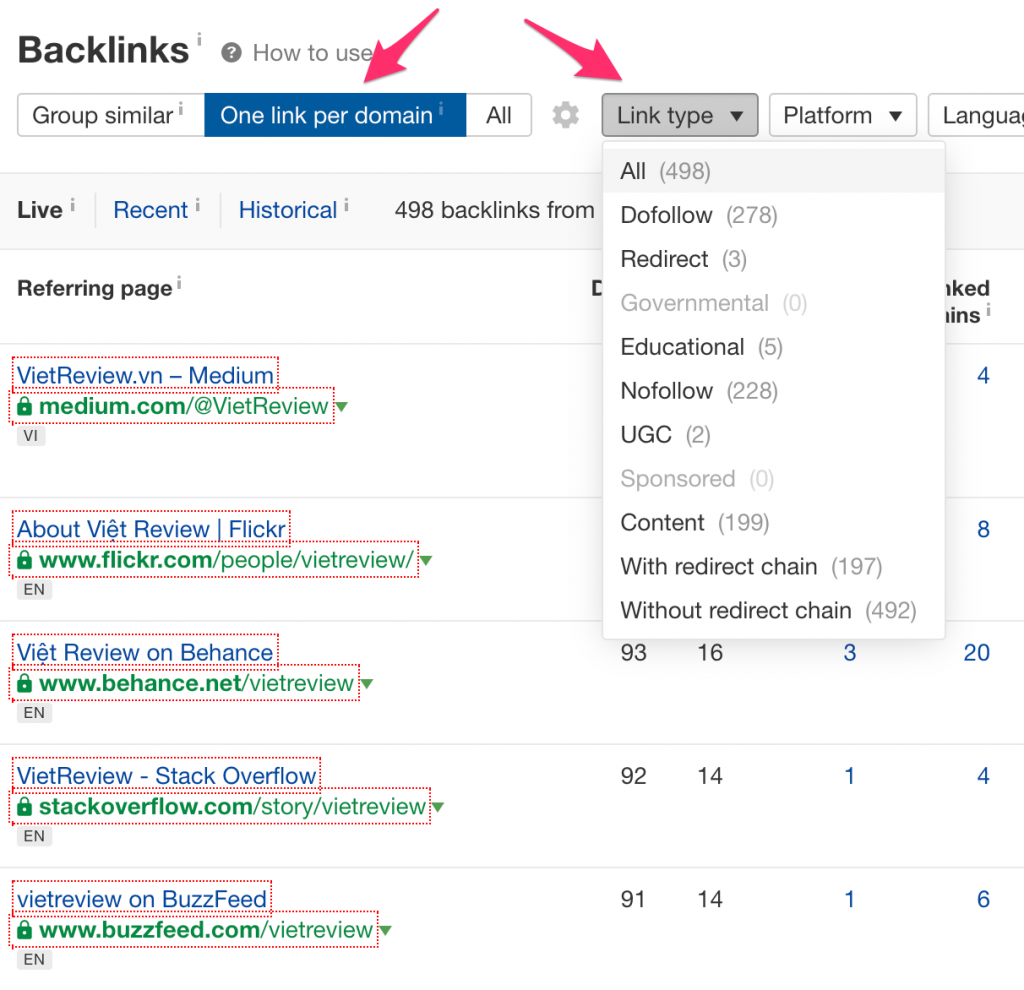The width and height of the screenshot is (1024, 990).
Task: Open vietreview on BuzzFeed title link
Action: [142, 899]
